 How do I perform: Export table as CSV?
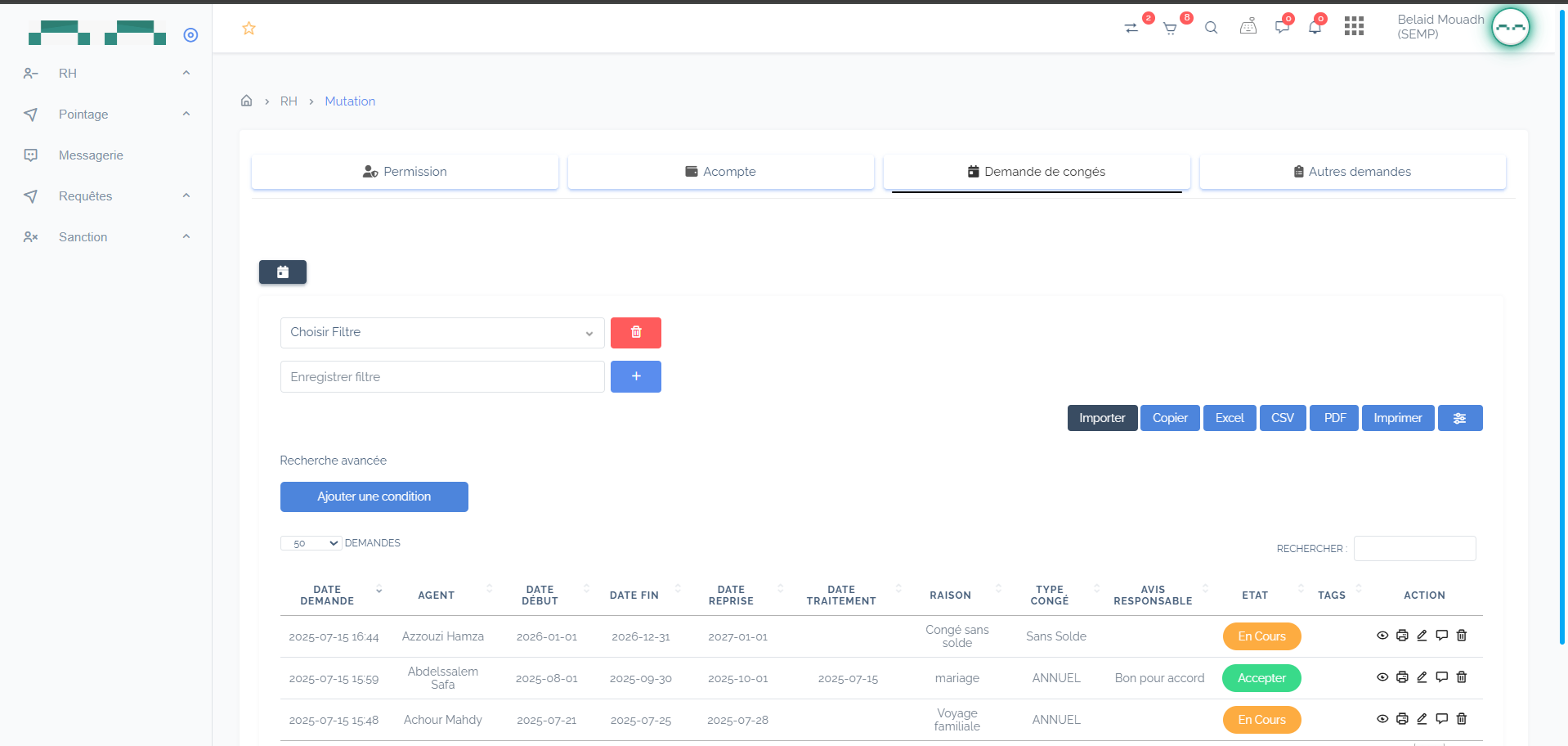pos(1283,418)
